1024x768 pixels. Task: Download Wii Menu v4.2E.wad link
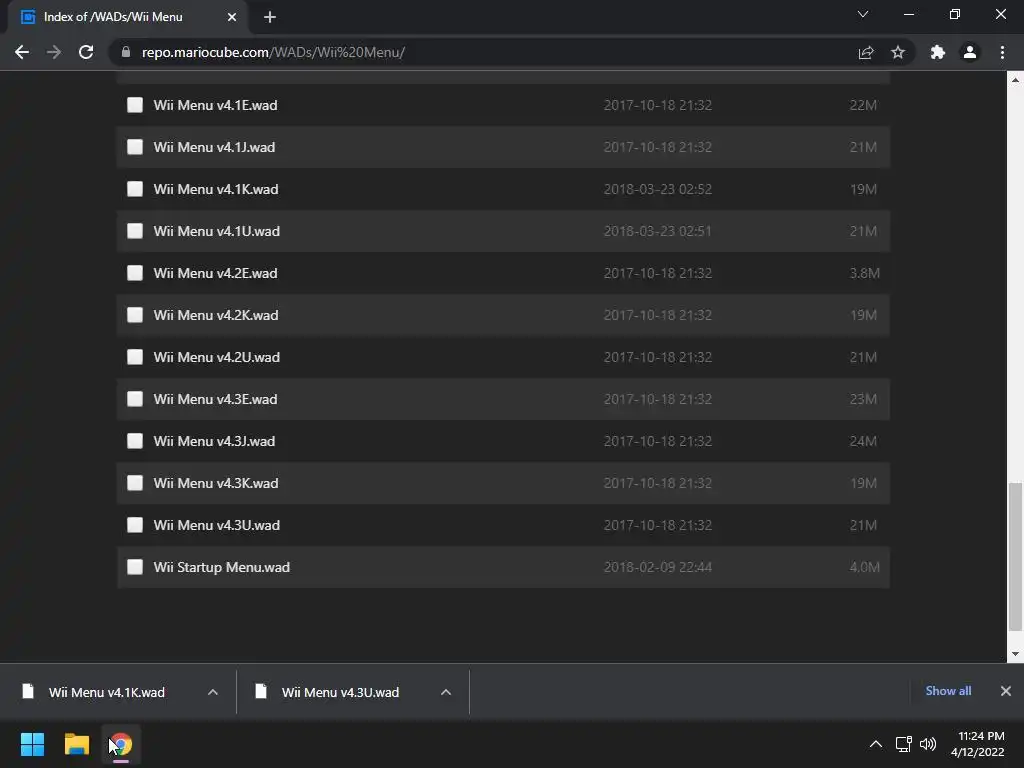tap(216, 273)
